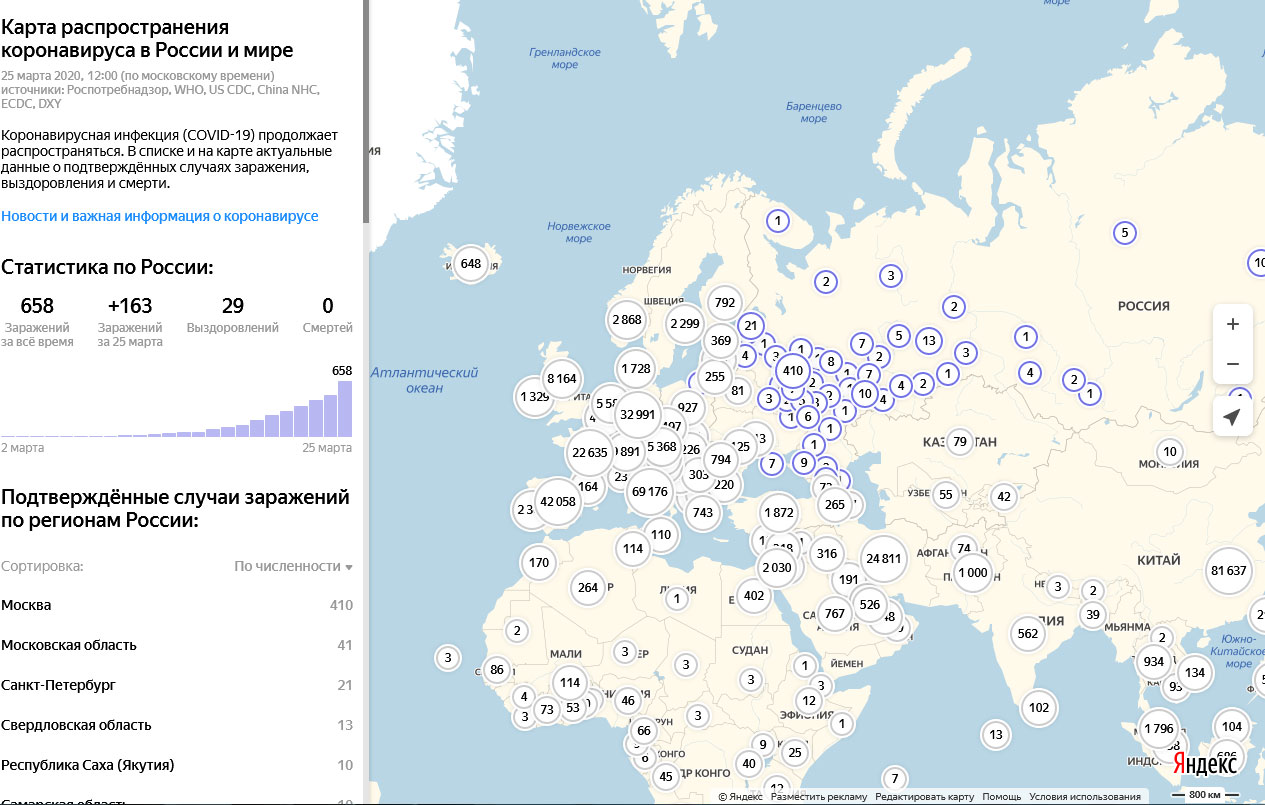Click the geolocation arrow button

[1232, 417]
